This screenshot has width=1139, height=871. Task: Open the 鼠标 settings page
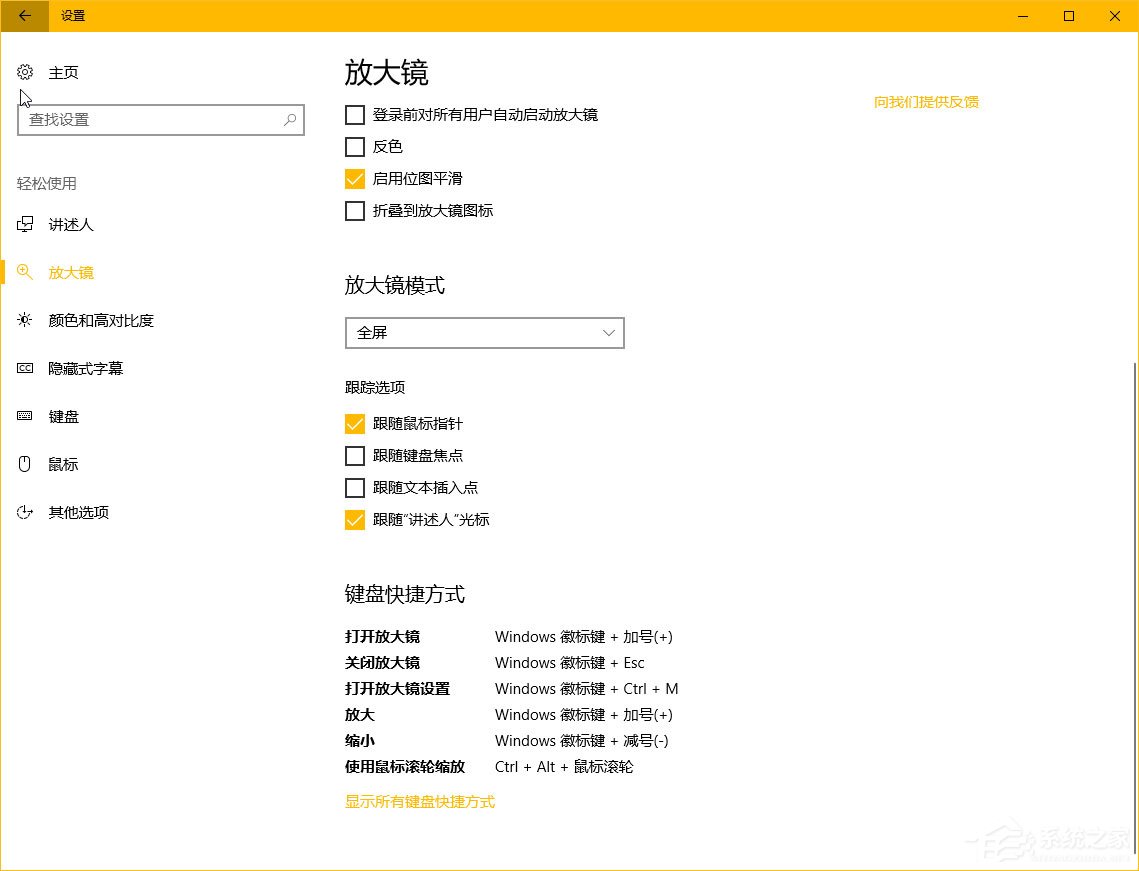click(63, 463)
